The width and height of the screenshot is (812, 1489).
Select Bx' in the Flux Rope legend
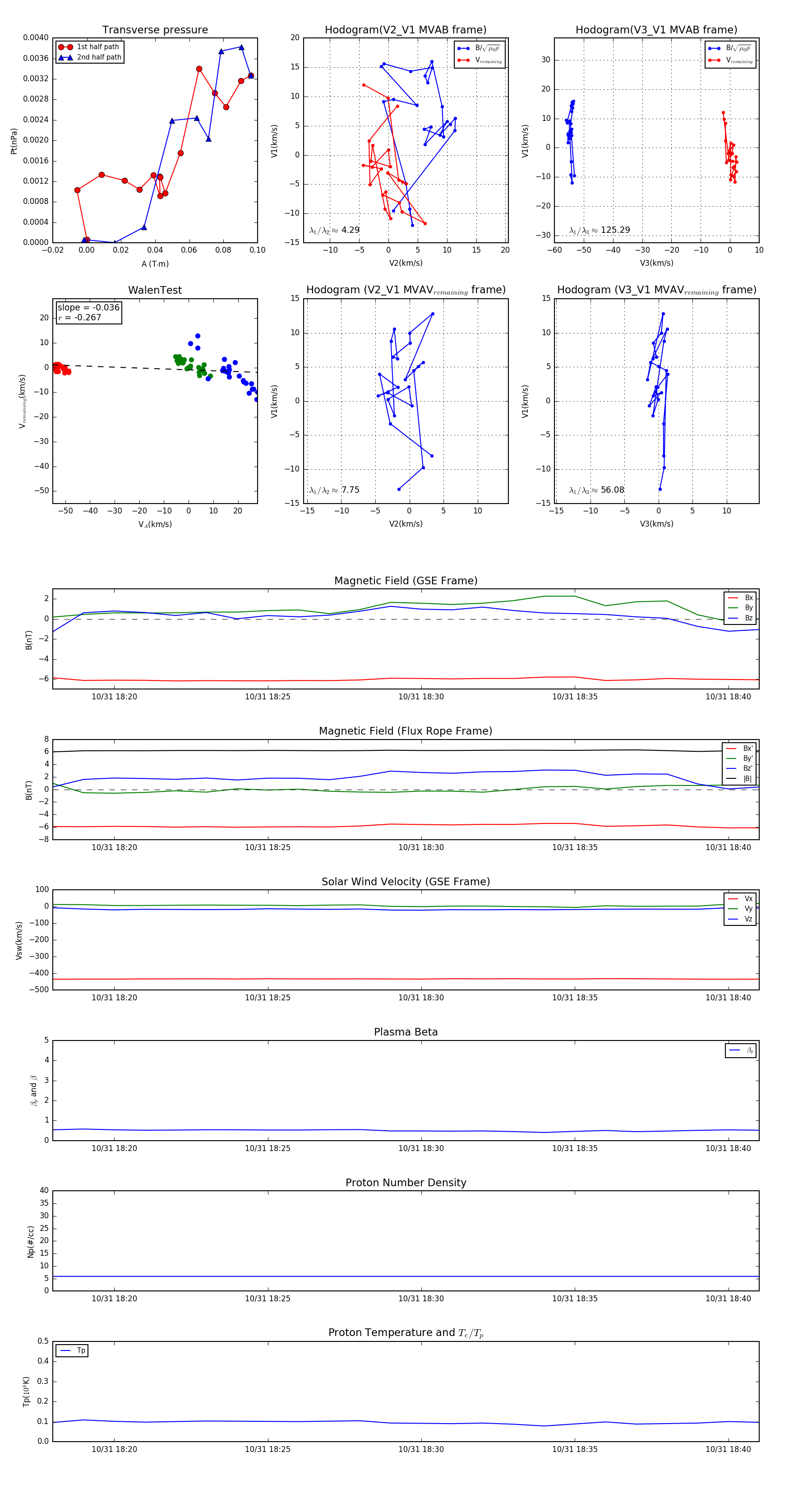[x=739, y=748]
